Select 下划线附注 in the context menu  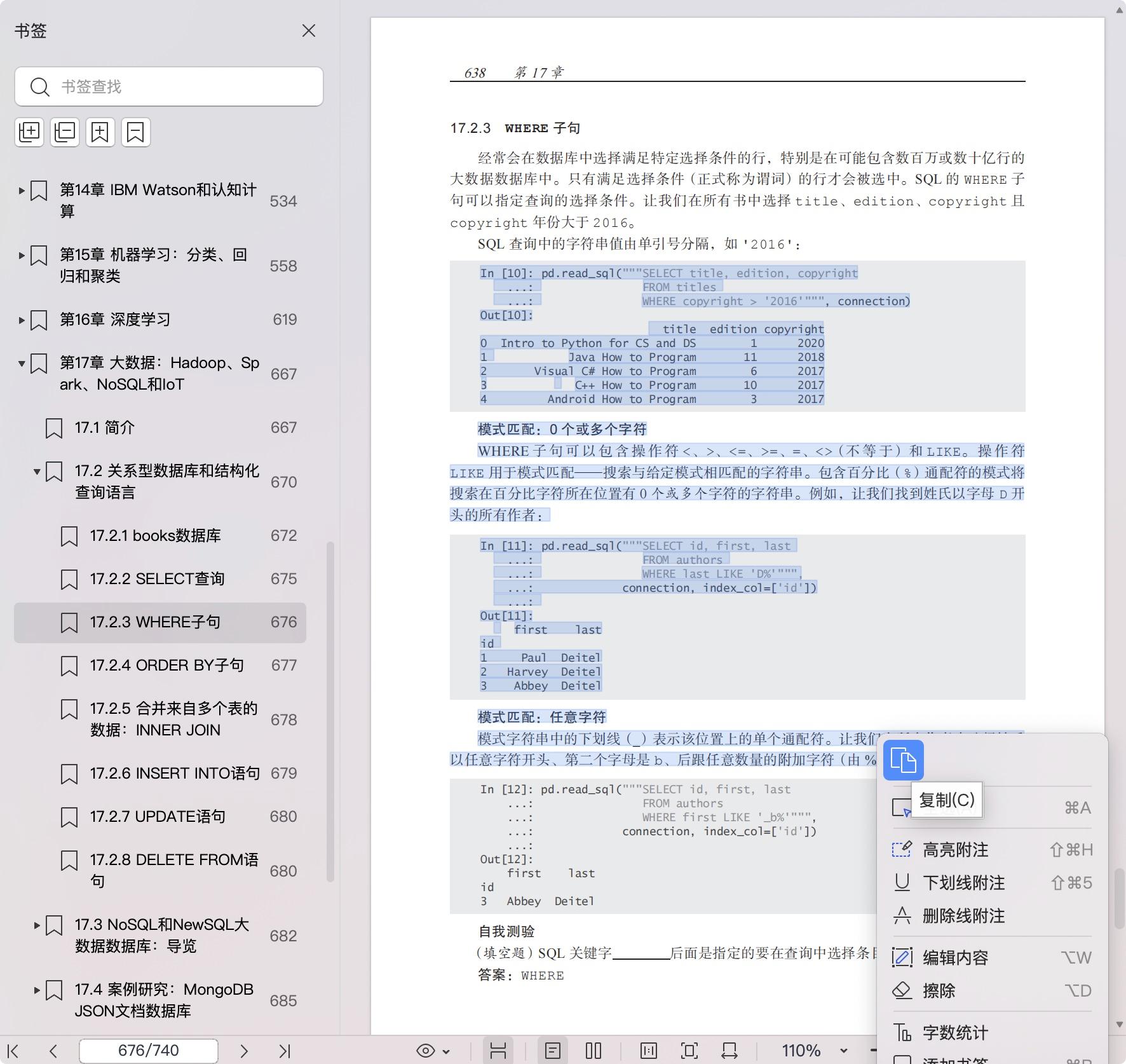(x=963, y=883)
